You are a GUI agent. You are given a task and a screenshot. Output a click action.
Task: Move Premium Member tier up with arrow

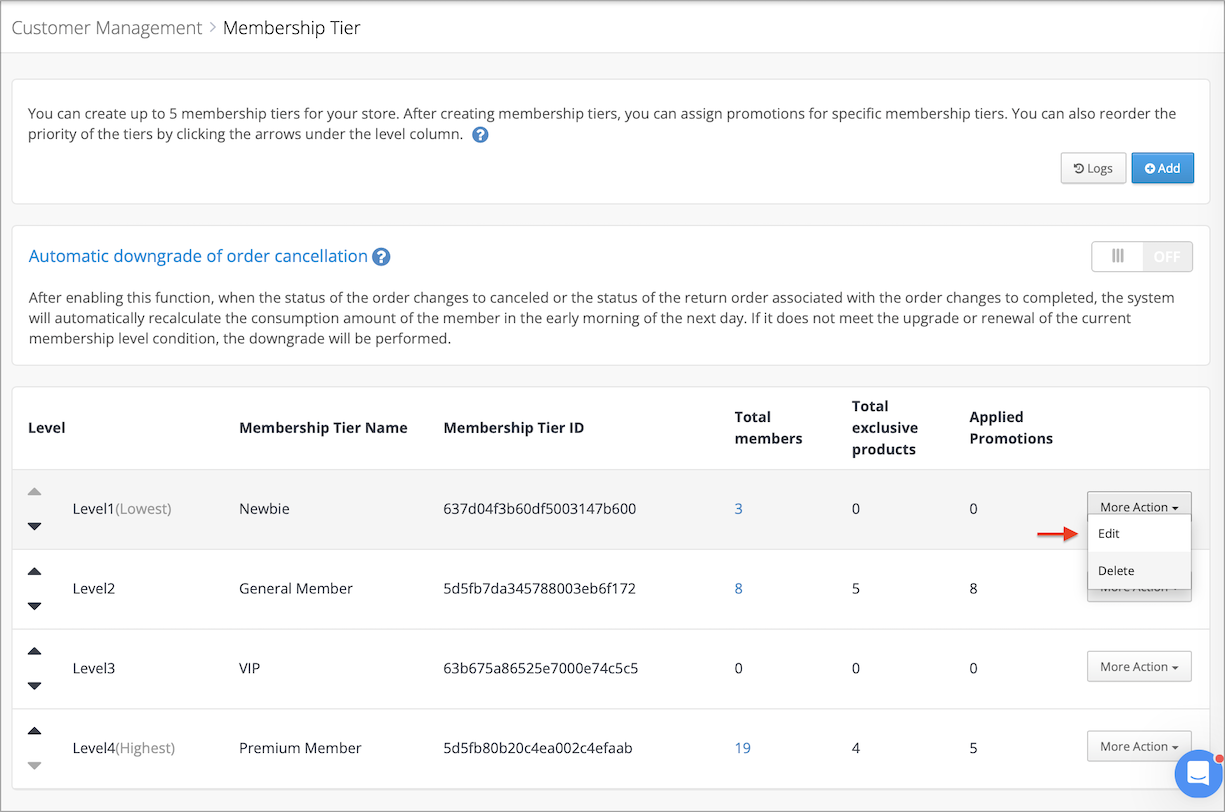[x=34, y=731]
